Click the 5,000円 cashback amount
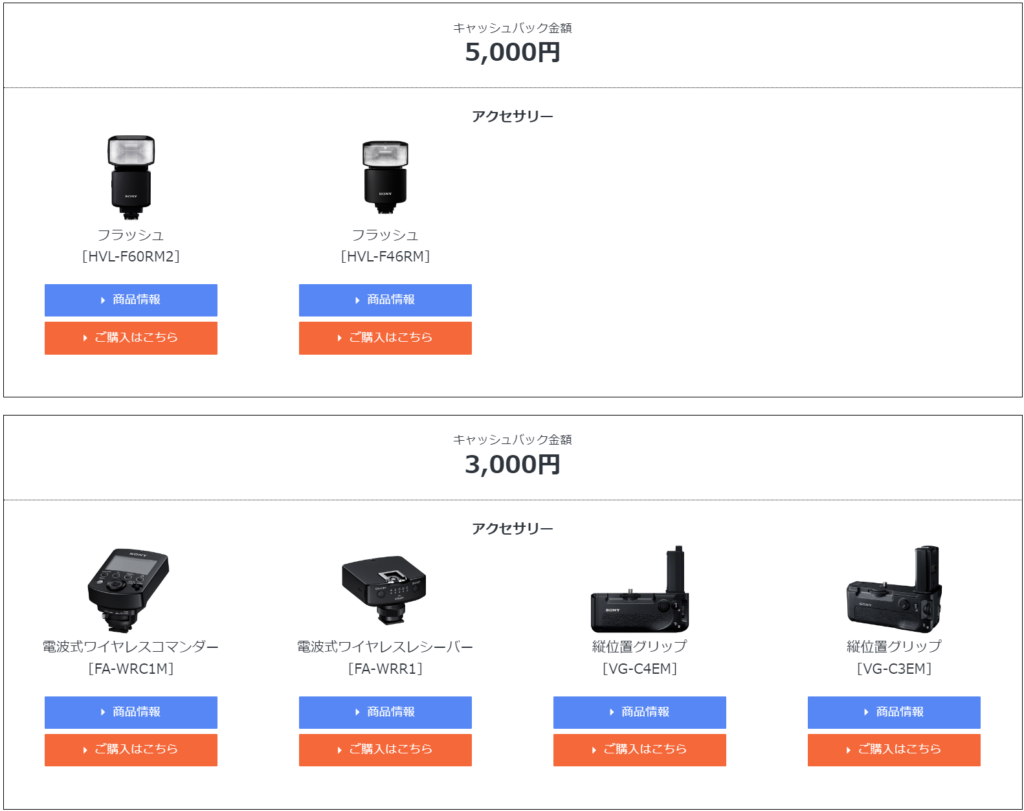This screenshot has height=811, width=1024. [513, 52]
